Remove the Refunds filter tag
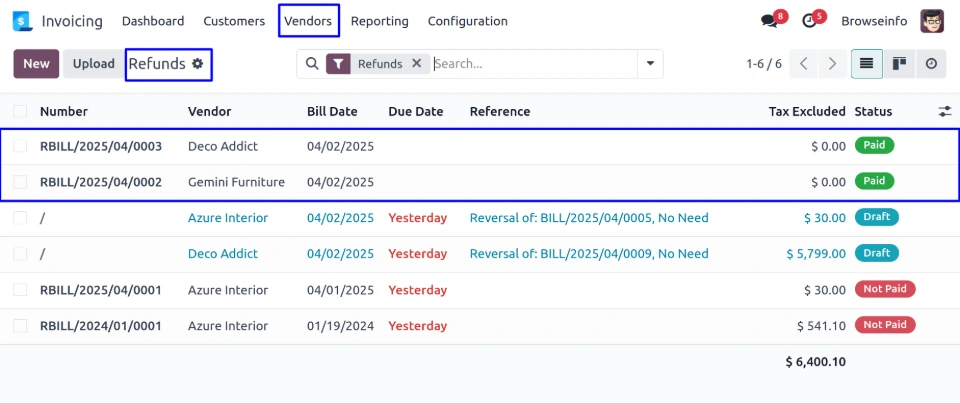The width and height of the screenshot is (960, 403). [417, 64]
